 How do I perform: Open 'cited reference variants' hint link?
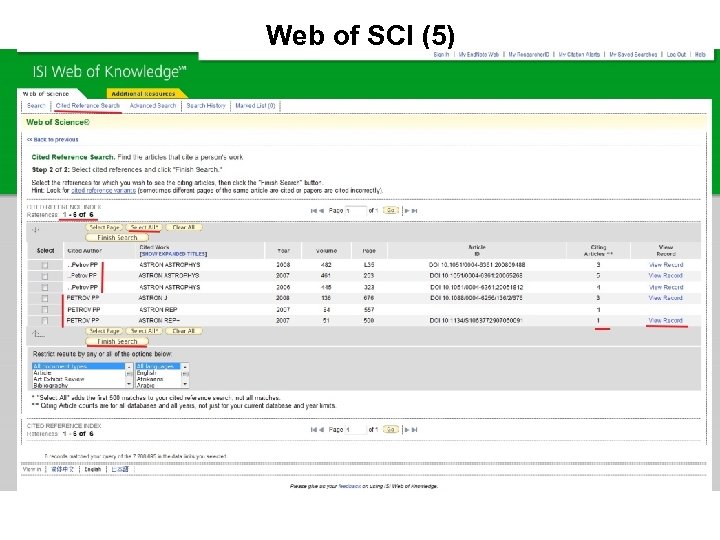coord(103,190)
